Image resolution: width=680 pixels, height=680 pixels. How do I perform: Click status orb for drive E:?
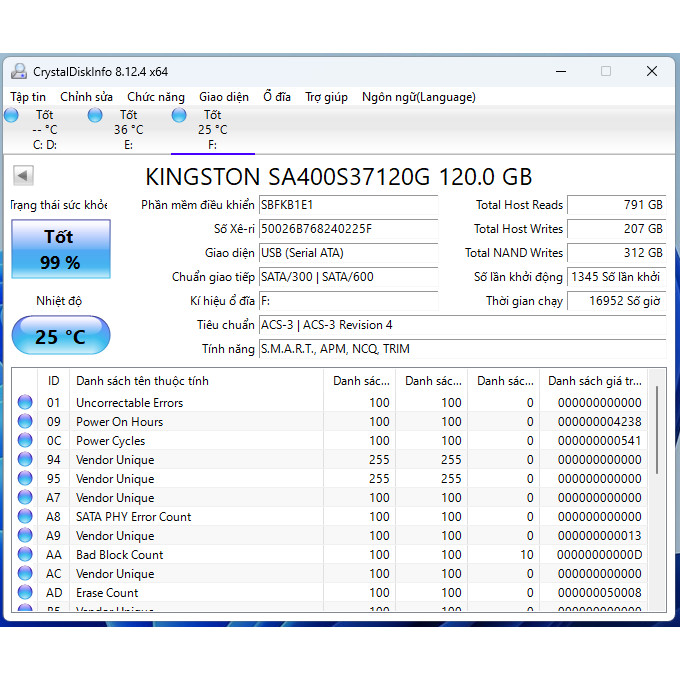pos(95,115)
